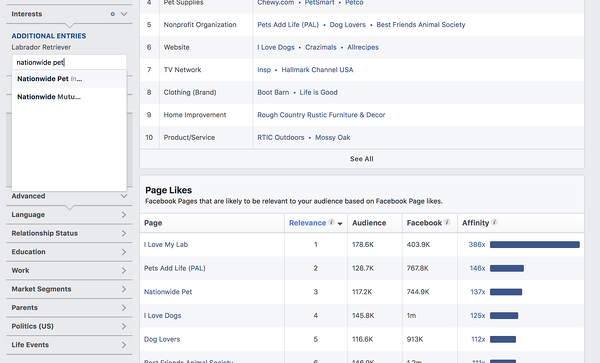Open I Love Dogs page row link

[x=163, y=316]
